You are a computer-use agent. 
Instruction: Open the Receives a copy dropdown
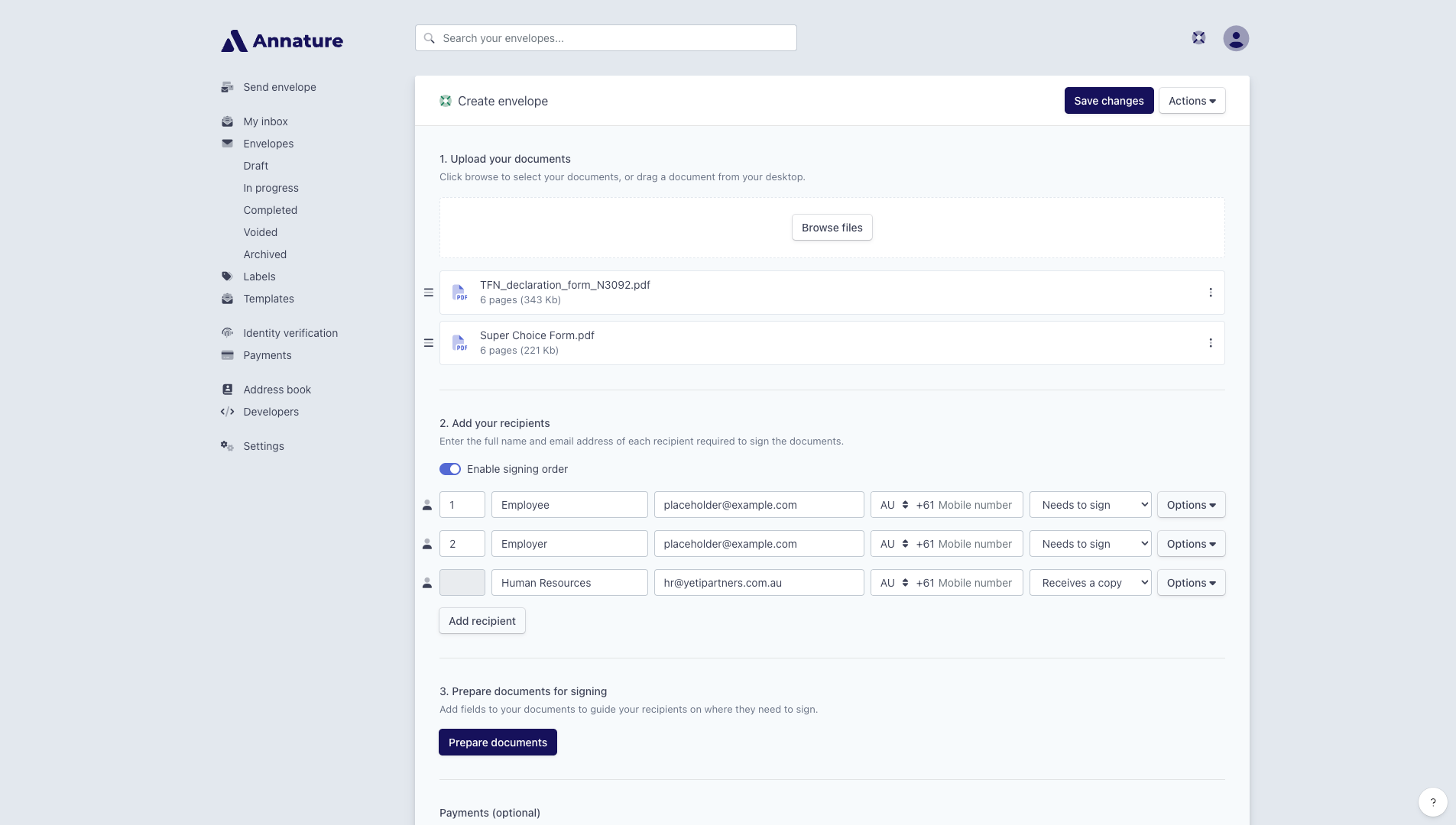[x=1090, y=583]
